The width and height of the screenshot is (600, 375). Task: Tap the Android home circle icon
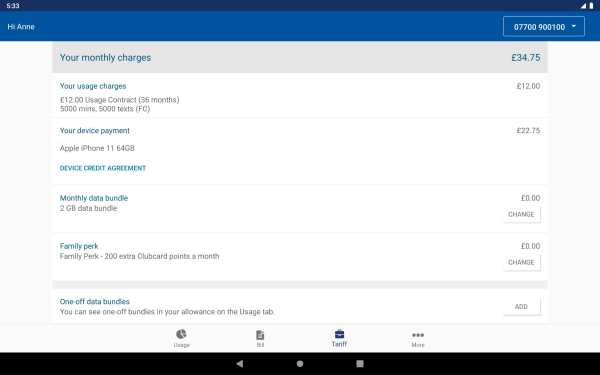click(x=300, y=364)
